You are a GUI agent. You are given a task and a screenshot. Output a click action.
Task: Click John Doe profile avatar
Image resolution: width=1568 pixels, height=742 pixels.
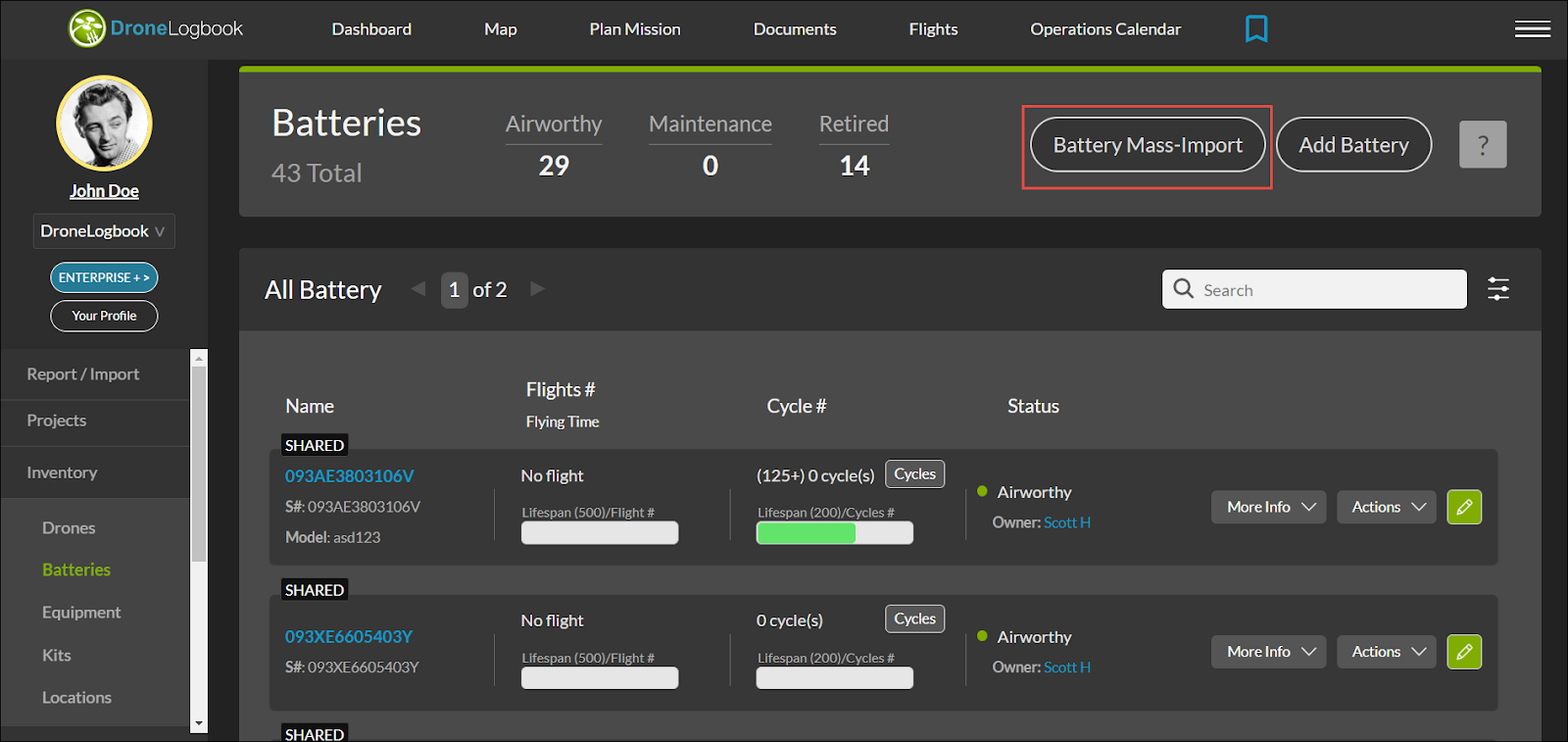coord(104,124)
